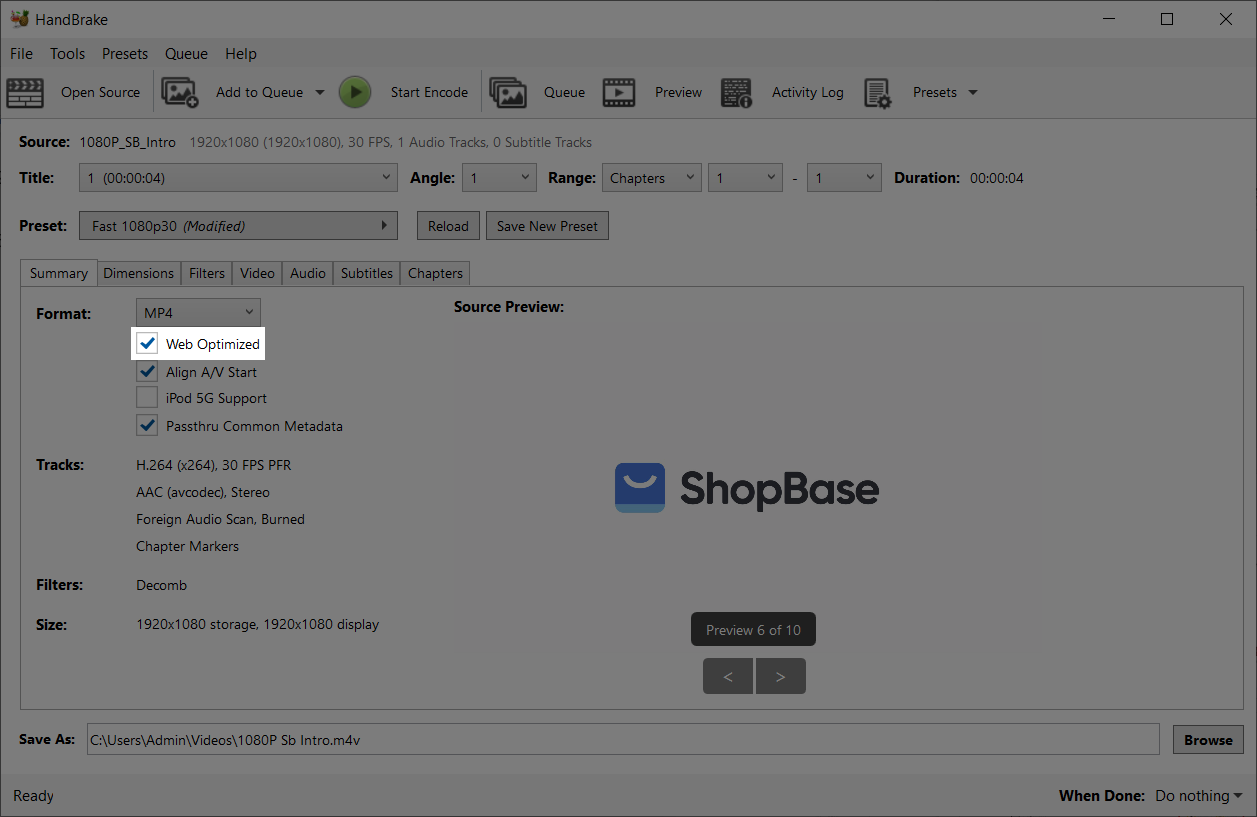
Task: Open the Format dropdown set to MP4
Action: point(198,313)
